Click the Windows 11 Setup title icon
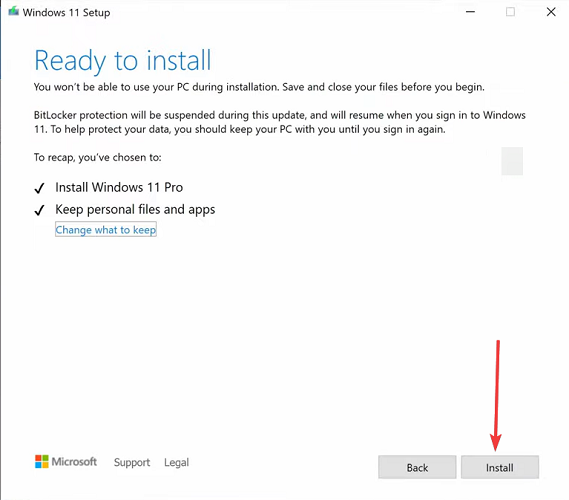Screen dimensions: 569x500 pyautogui.click(x=14, y=12)
